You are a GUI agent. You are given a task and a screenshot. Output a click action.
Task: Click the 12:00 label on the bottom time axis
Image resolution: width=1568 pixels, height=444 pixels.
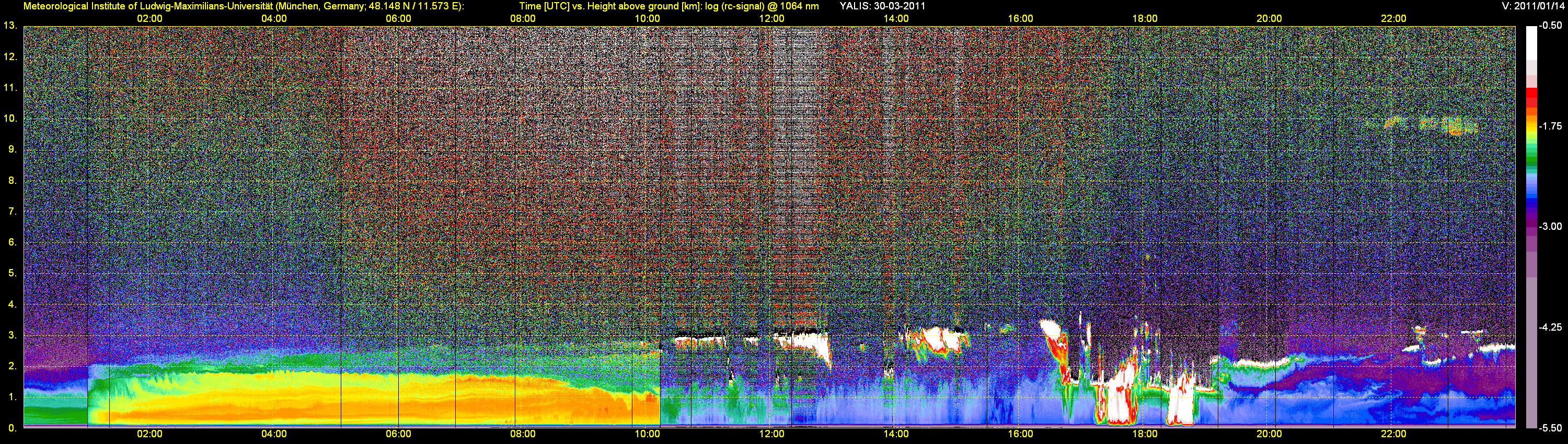(x=772, y=434)
